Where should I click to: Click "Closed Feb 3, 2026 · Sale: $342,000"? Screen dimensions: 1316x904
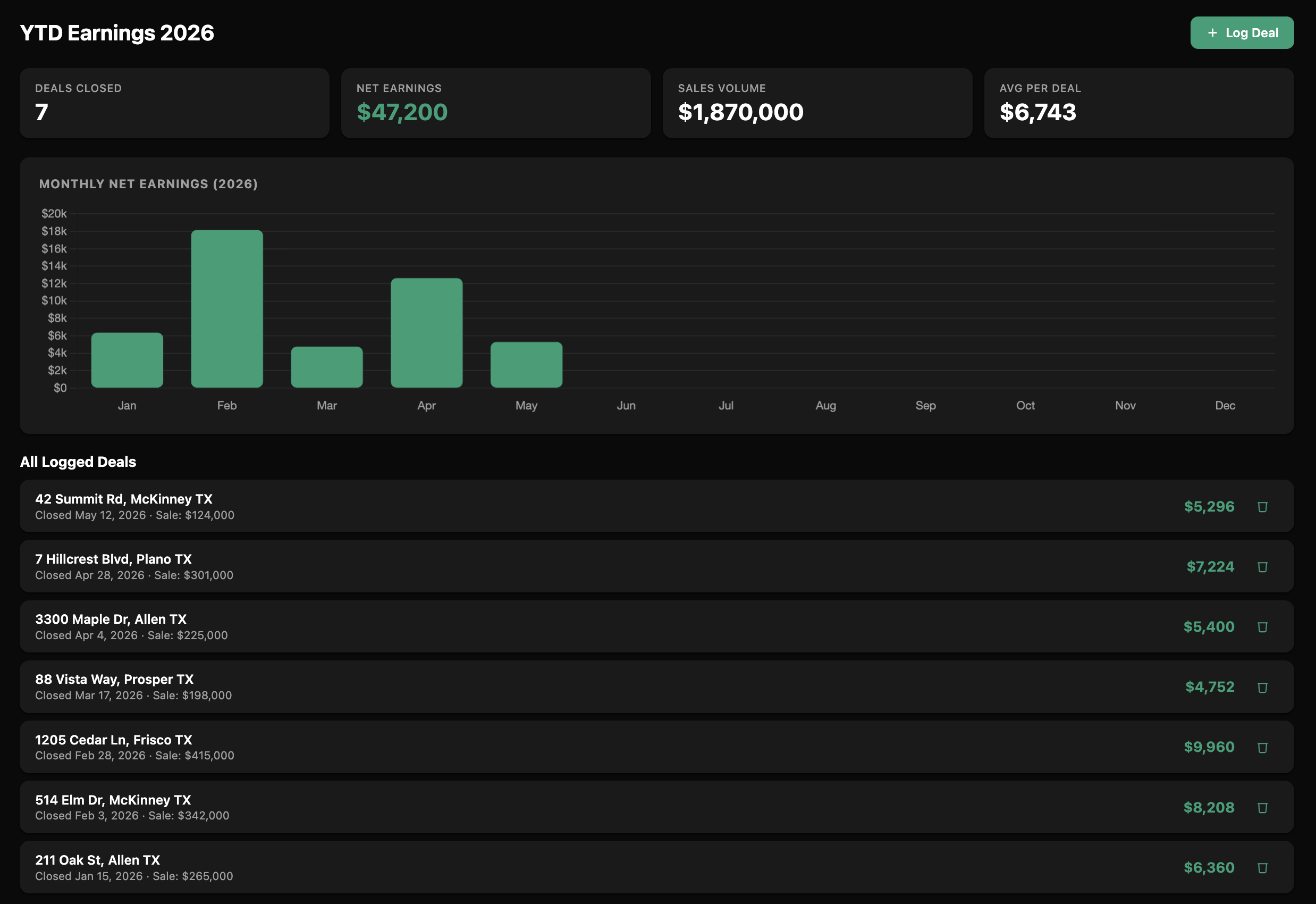coord(132,816)
